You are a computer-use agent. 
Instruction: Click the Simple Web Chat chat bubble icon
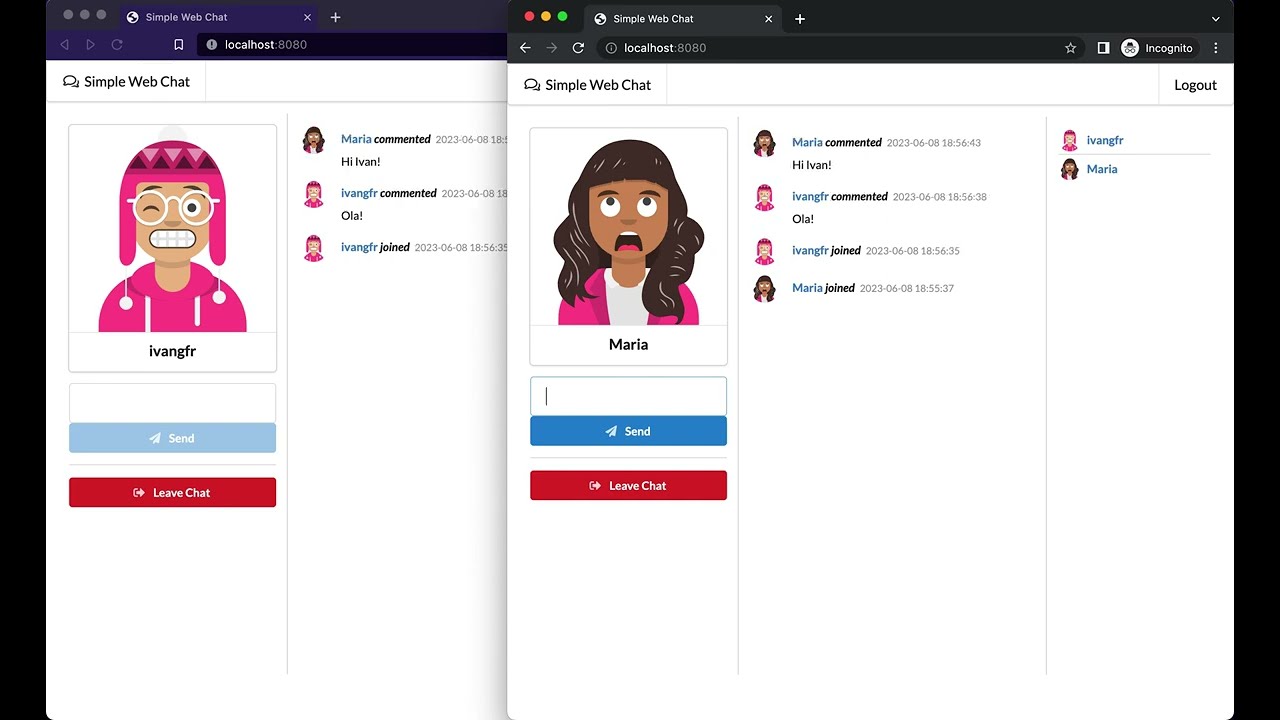click(531, 85)
